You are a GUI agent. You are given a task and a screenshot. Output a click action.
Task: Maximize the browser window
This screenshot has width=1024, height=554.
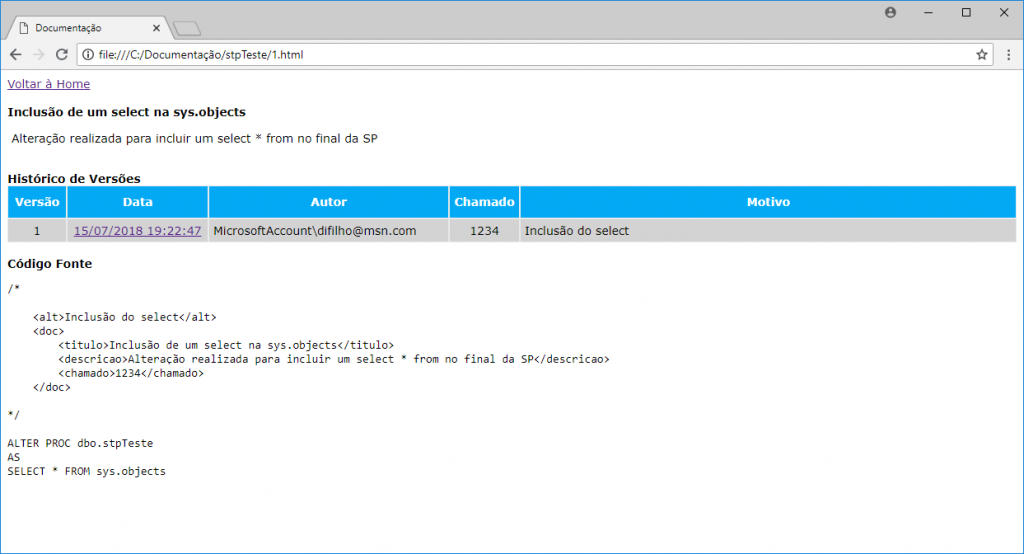click(966, 12)
